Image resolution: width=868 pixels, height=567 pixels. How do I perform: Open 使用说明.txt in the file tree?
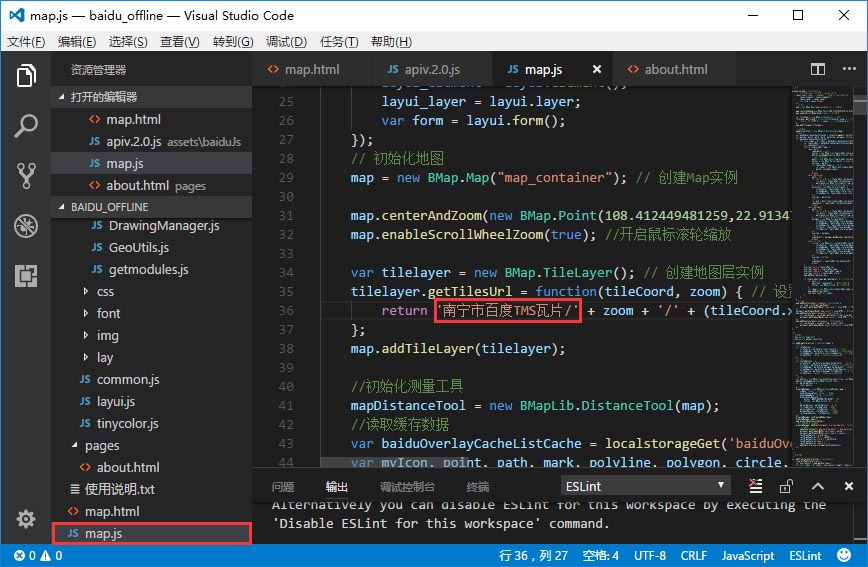[119, 489]
